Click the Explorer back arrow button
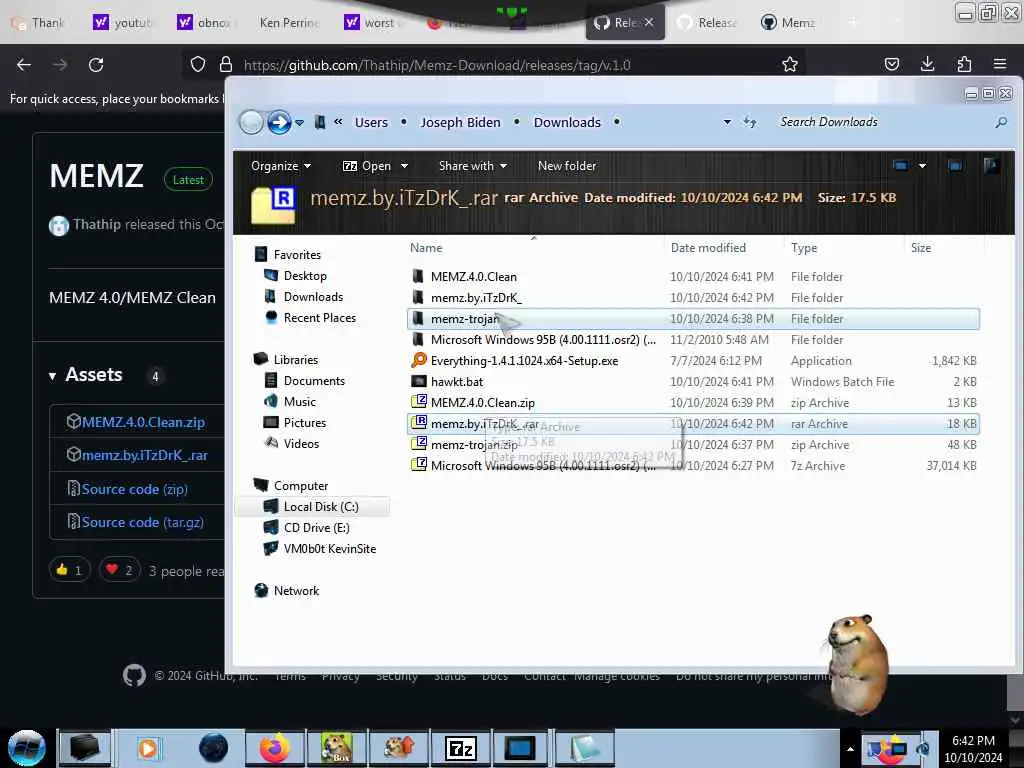 (251, 122)
